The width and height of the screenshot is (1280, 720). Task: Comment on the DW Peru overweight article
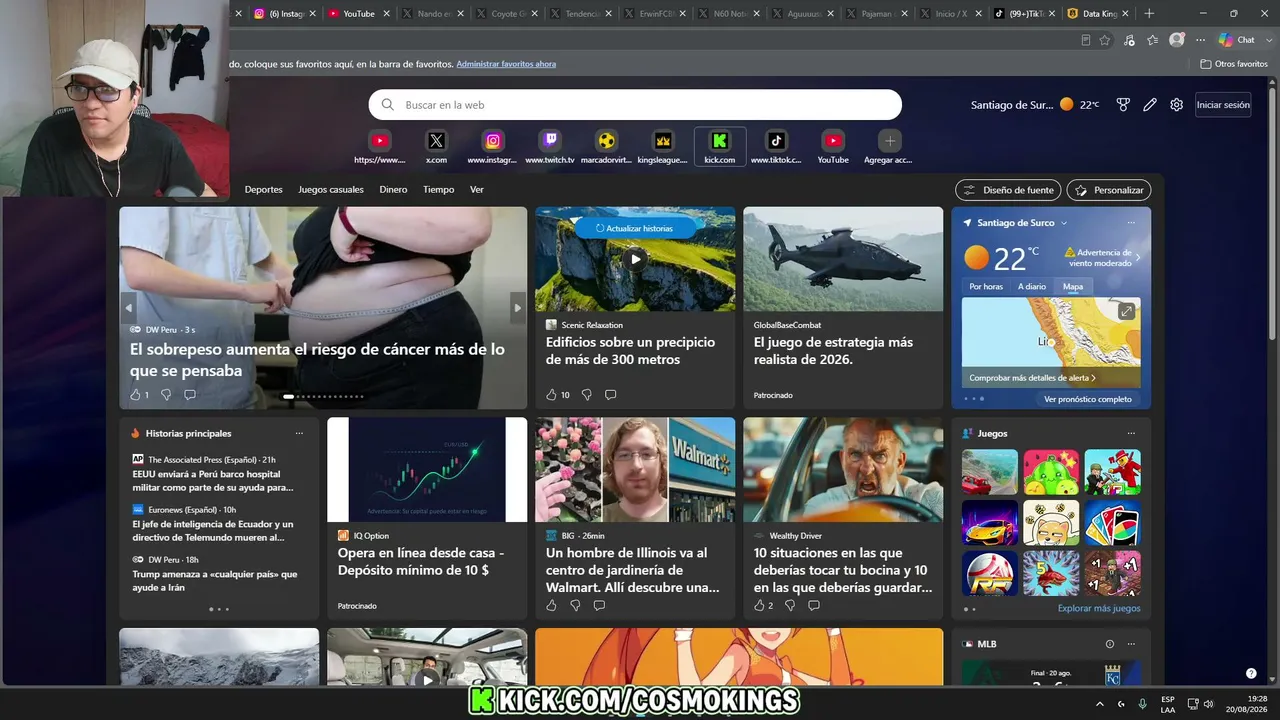coord(190,395)
